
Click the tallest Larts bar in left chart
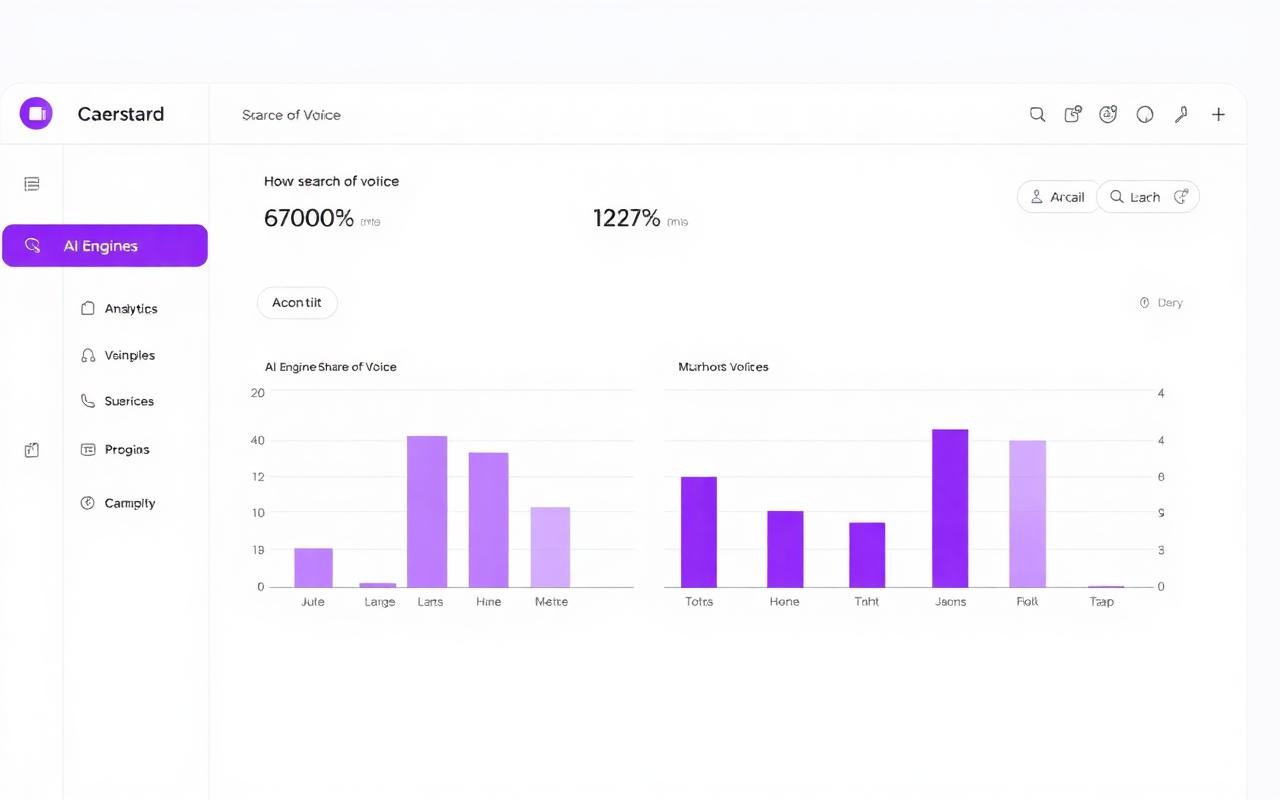[x=427, y=512]
